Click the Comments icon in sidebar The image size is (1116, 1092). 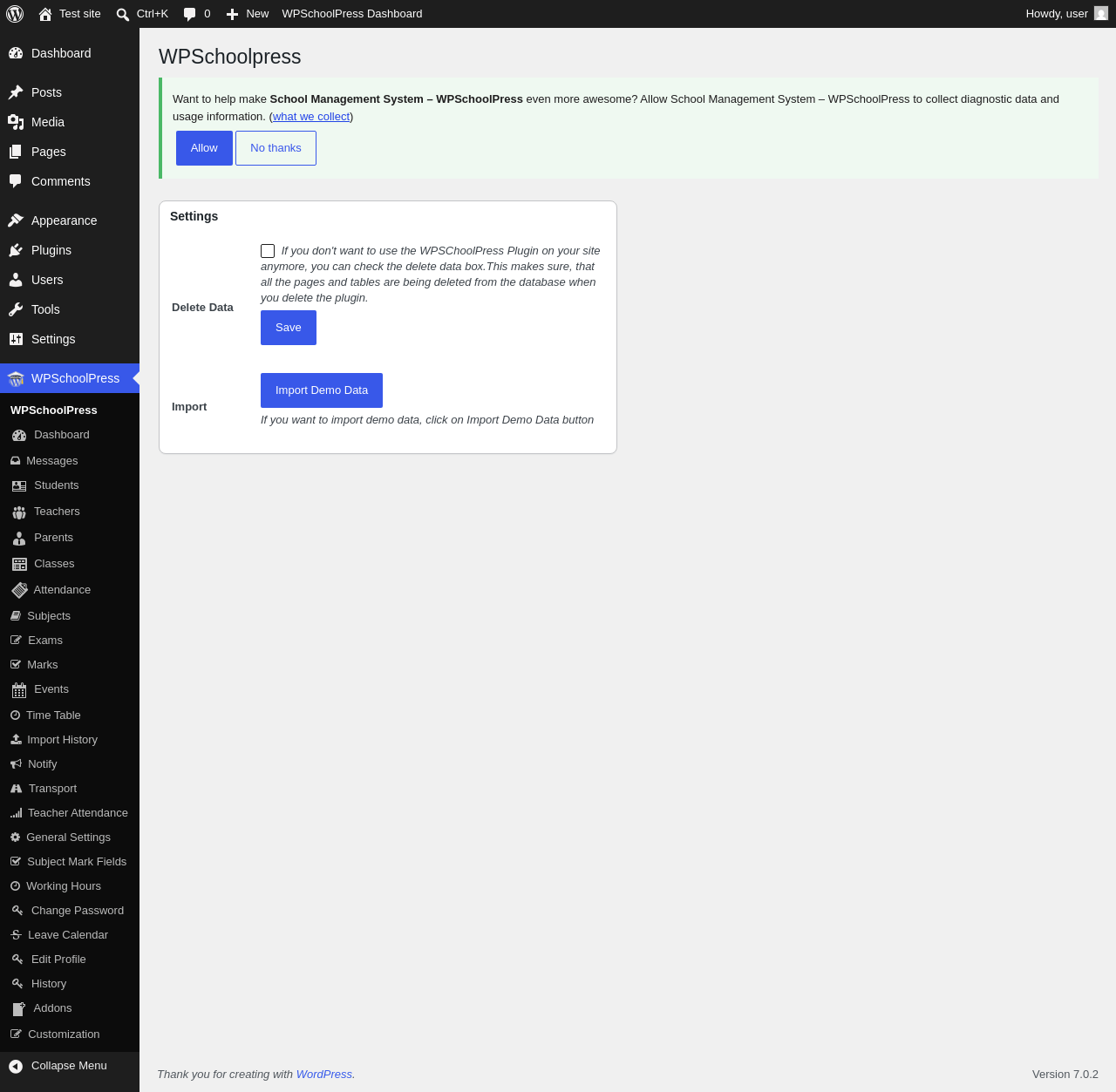16,181
